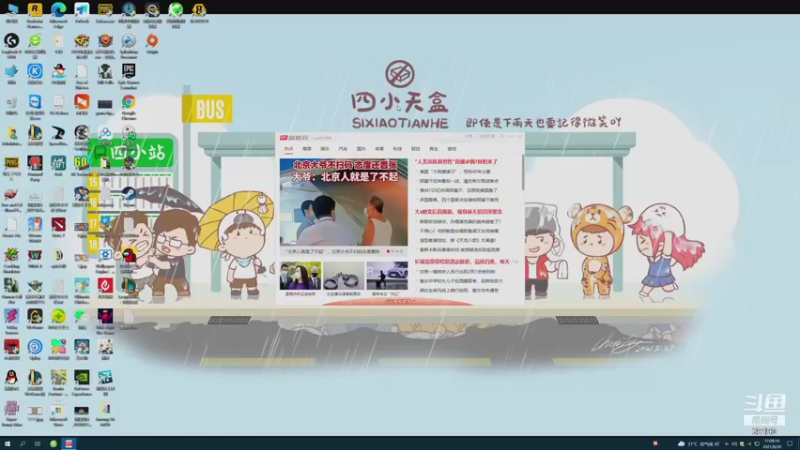Click the taskbar clock and date
The height and width of the screenshot is (450, 800).
pos(771,444)
